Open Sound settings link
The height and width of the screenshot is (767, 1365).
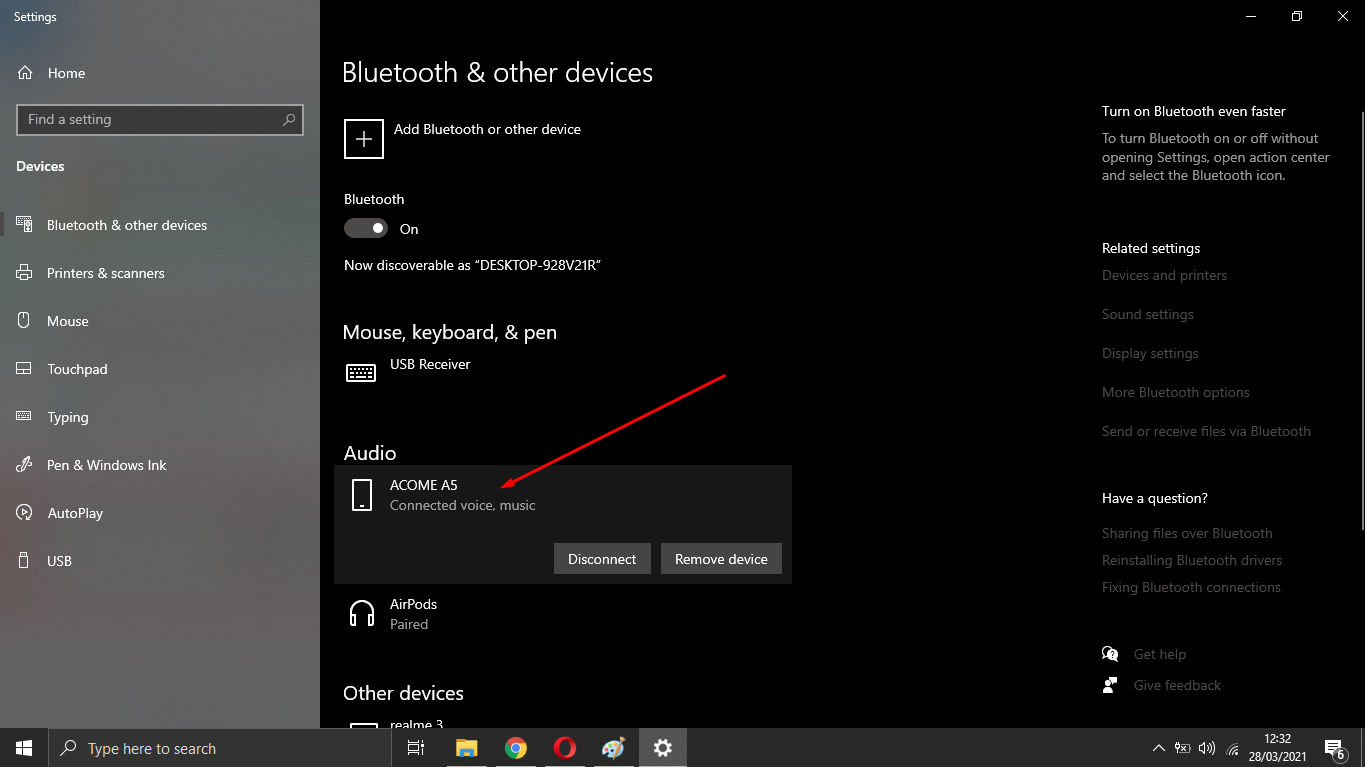(x=1148, y=314)
